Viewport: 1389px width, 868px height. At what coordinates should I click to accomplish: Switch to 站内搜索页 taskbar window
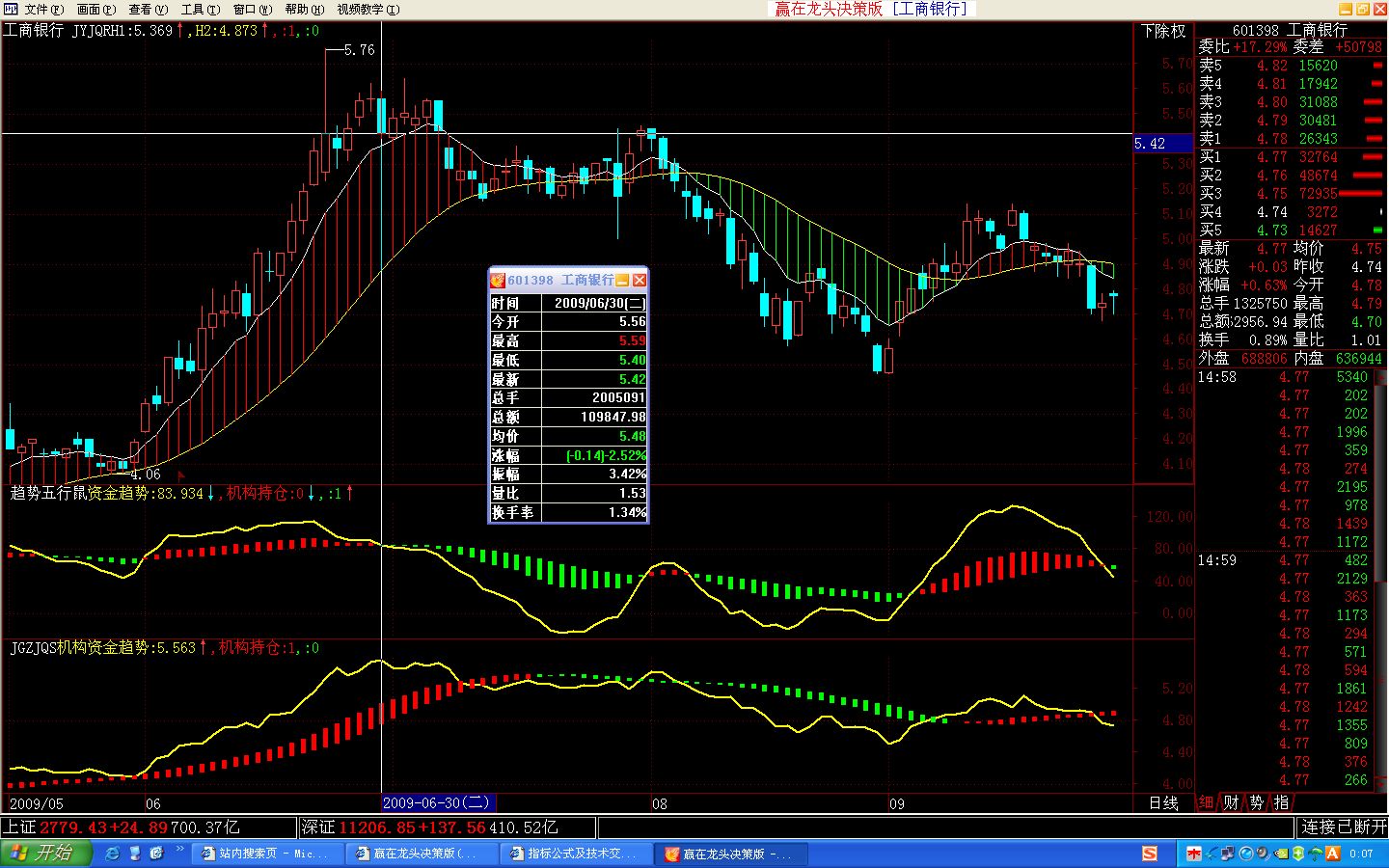coord(266,854)
